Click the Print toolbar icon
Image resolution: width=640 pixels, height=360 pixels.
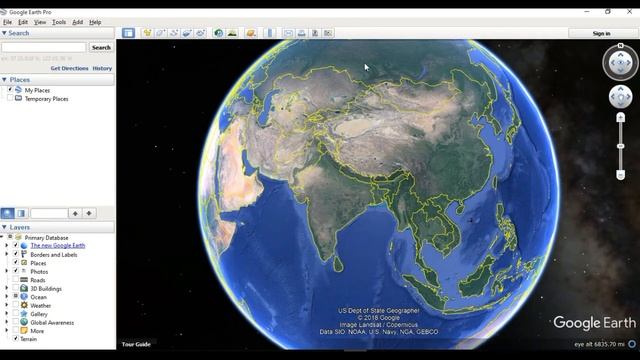301,33
